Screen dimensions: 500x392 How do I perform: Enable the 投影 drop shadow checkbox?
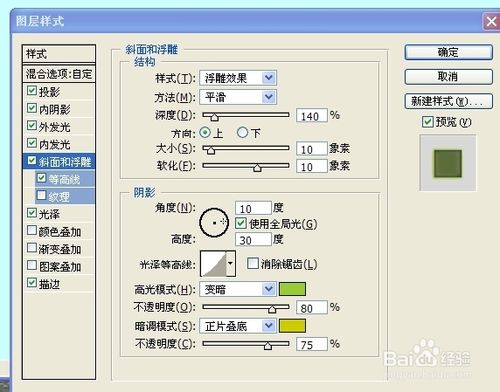click(32, 90)
